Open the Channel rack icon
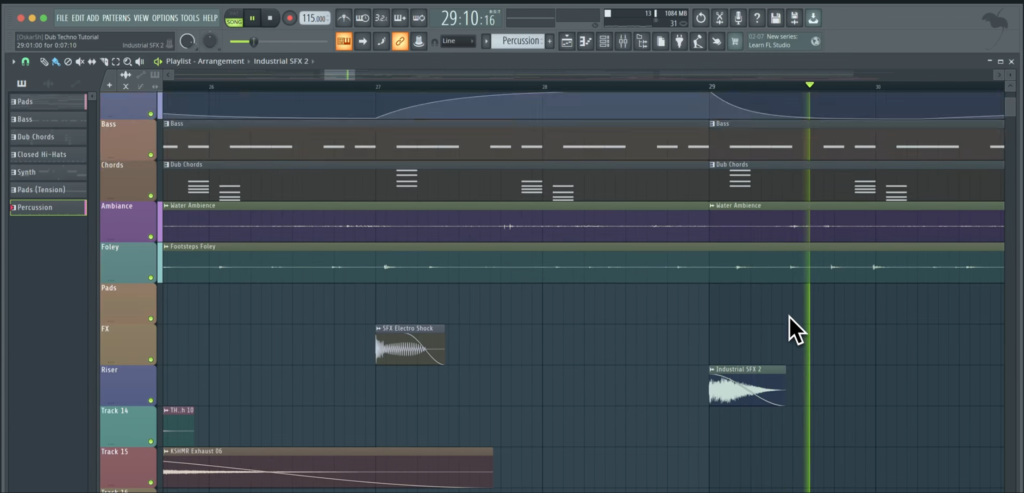The height and width of the screenshot is (493, 1024). click(x=605, y=41)
